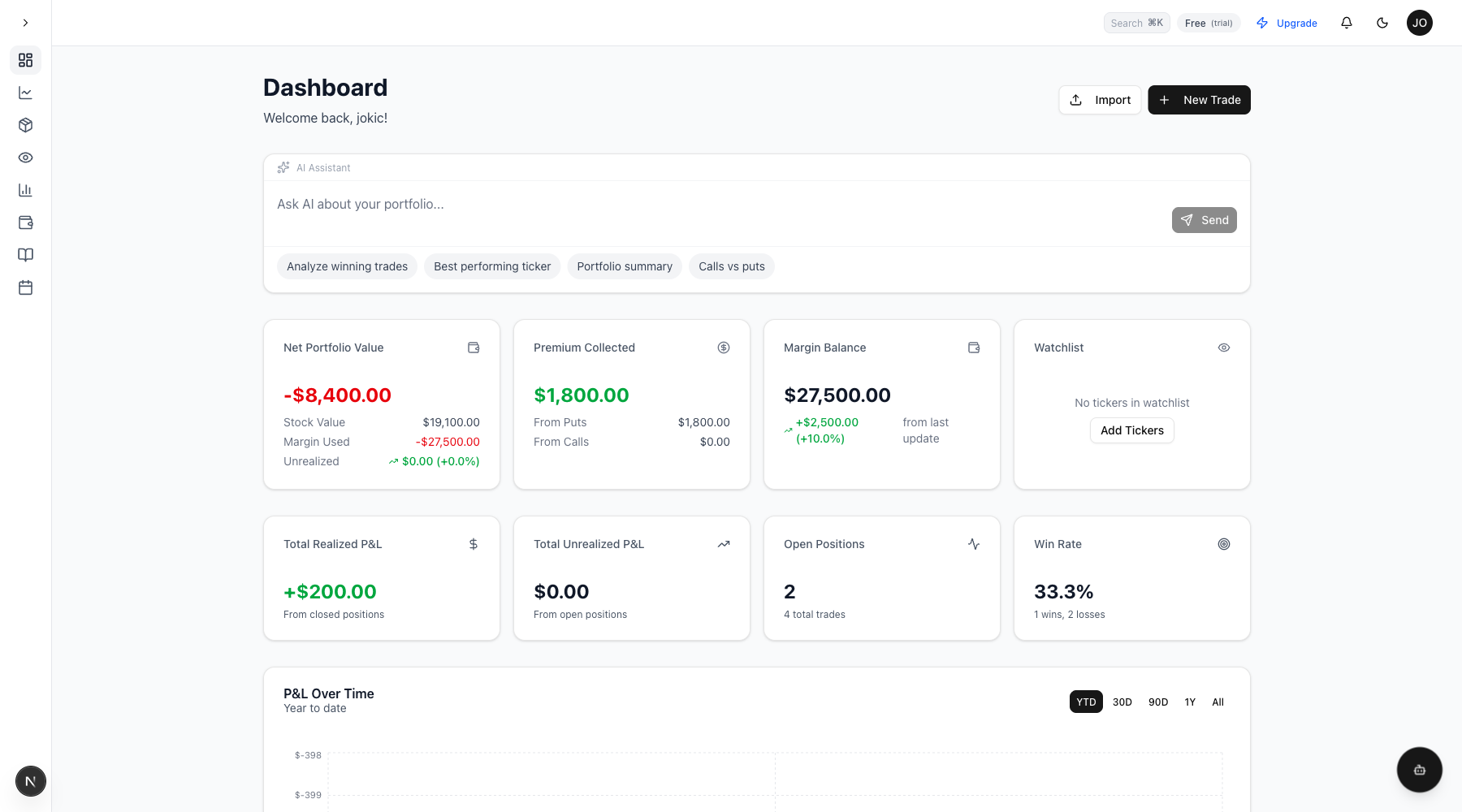Select the YTD chart range

[x=1085, y=702]
